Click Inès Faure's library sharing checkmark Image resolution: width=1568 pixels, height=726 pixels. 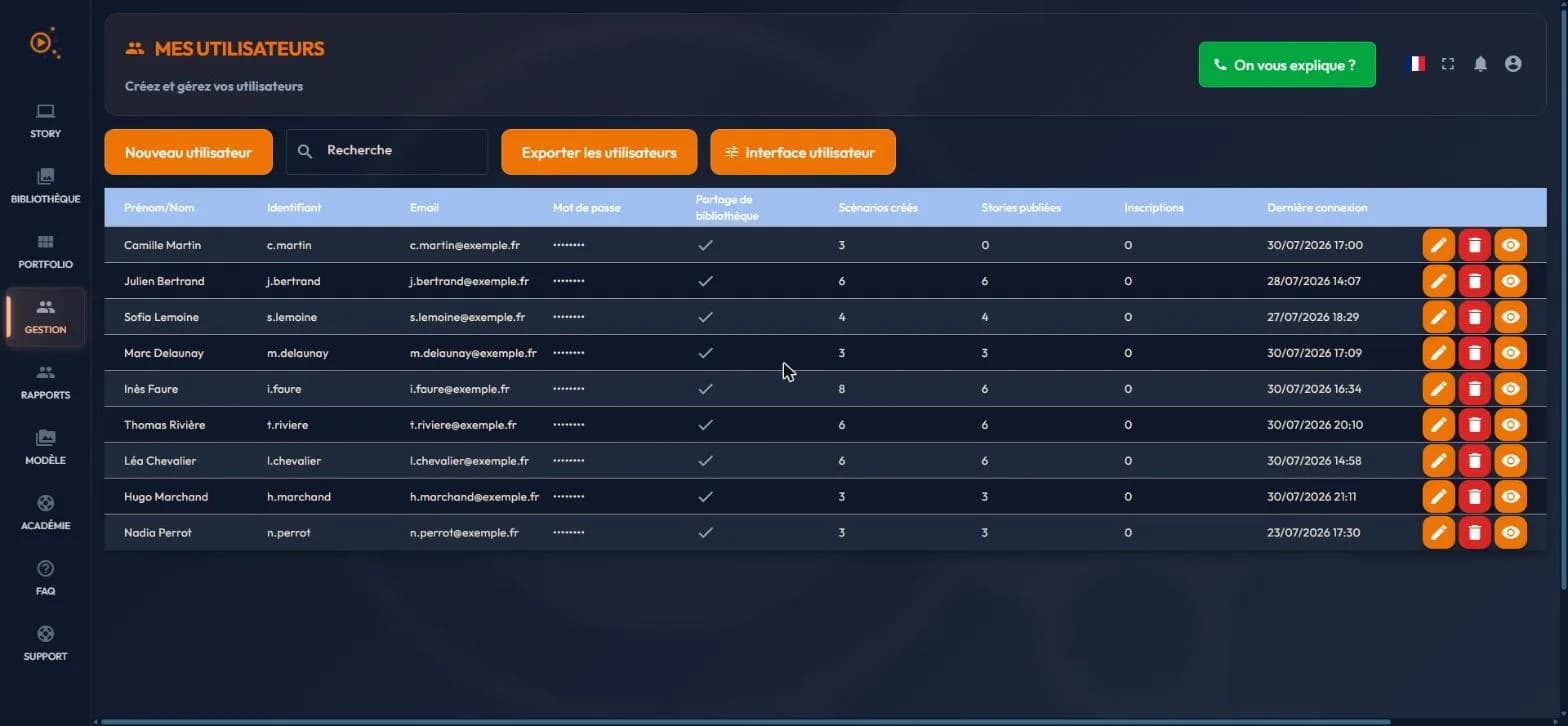705,389
